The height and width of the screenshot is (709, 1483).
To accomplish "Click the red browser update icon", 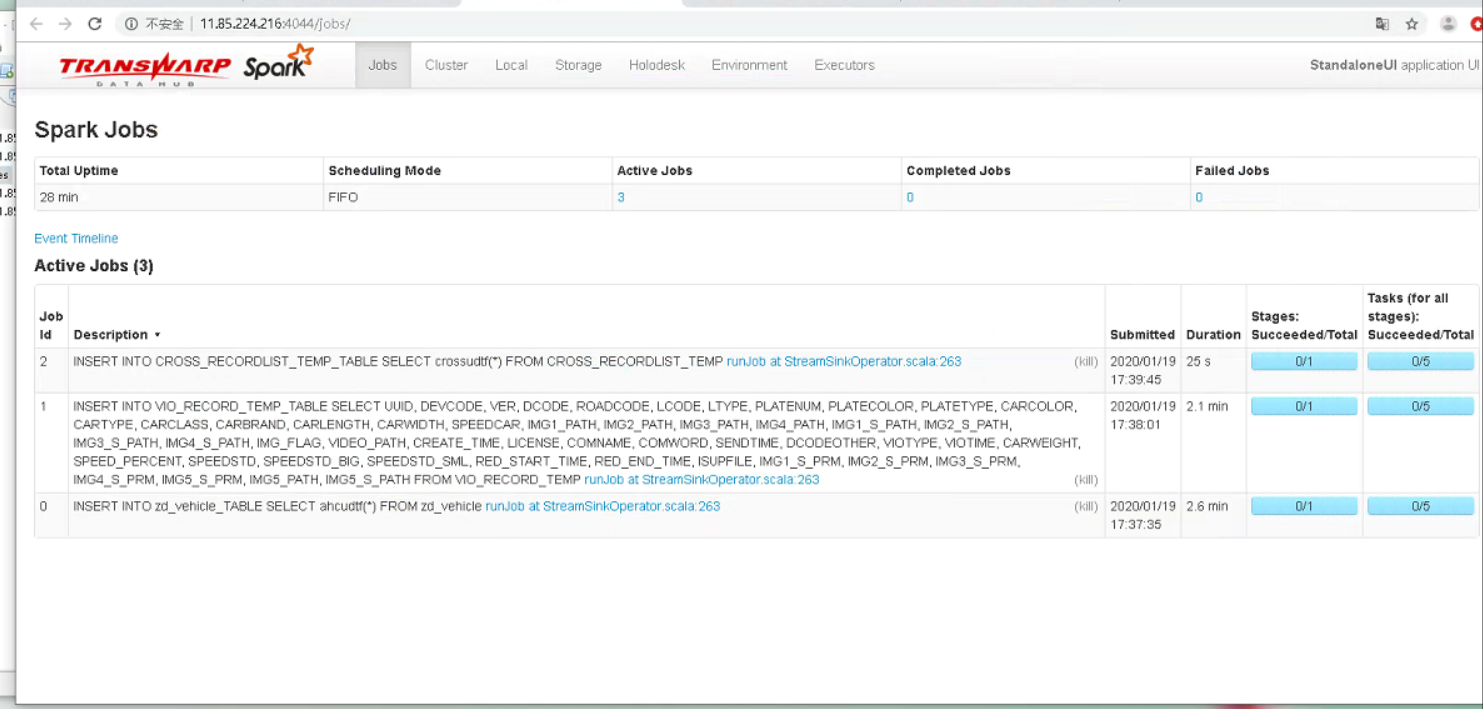I will click(1476, 22).
